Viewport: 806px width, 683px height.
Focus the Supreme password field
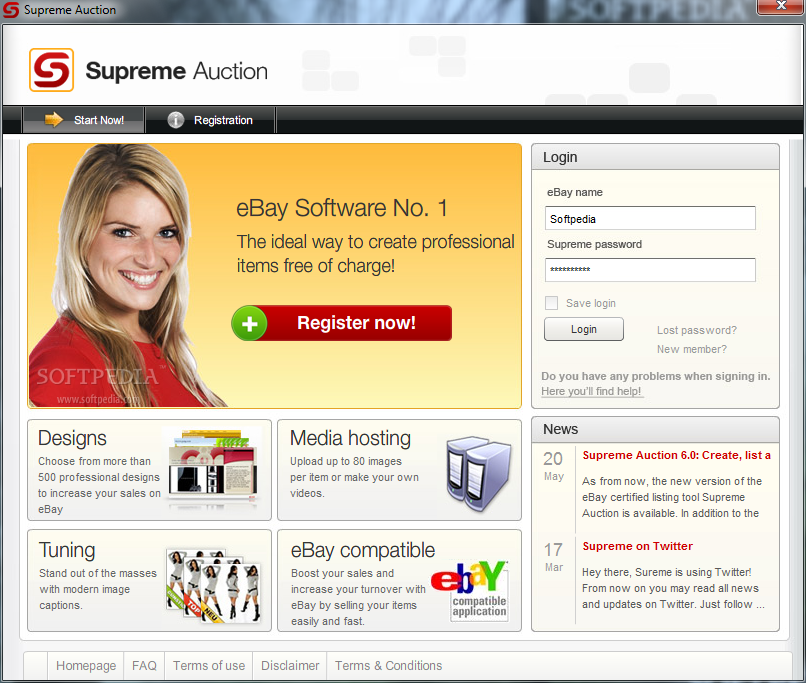650,270
